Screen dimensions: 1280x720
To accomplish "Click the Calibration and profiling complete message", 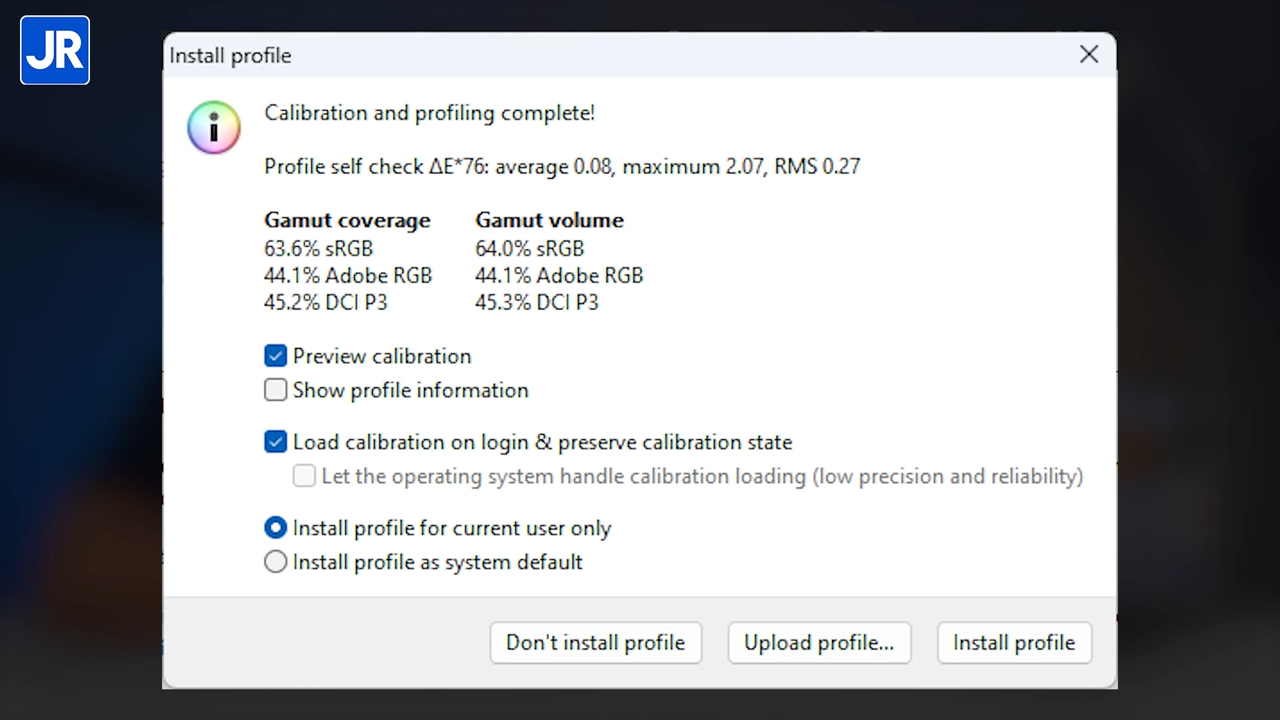I will [429, 113].
